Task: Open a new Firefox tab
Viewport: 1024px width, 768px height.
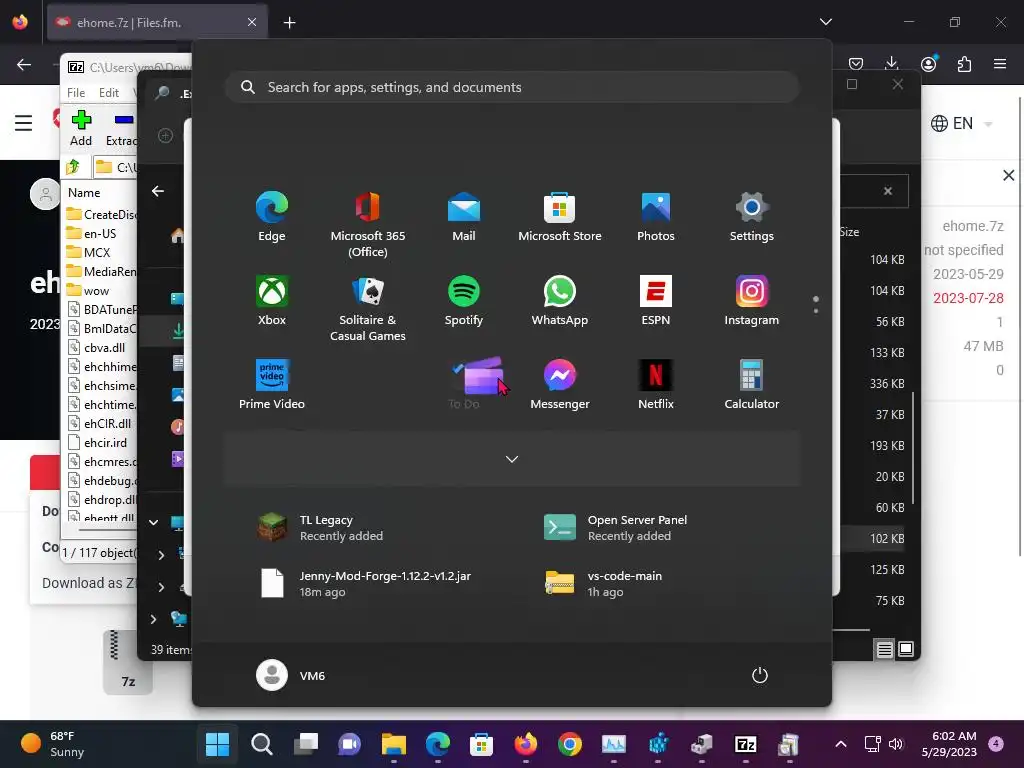Action: [289, 23]
